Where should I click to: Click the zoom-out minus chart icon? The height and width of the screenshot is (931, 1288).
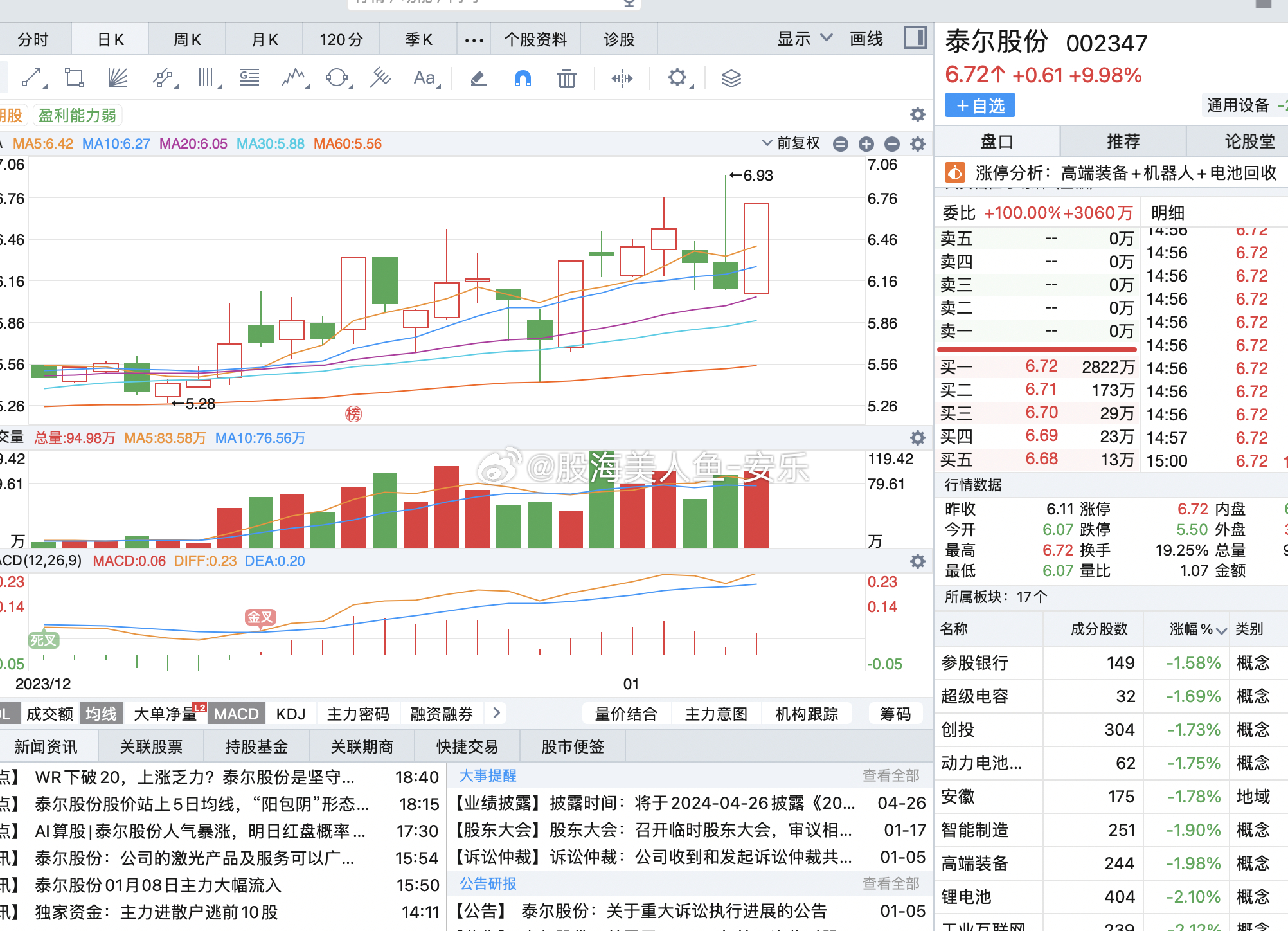(891, 144)
